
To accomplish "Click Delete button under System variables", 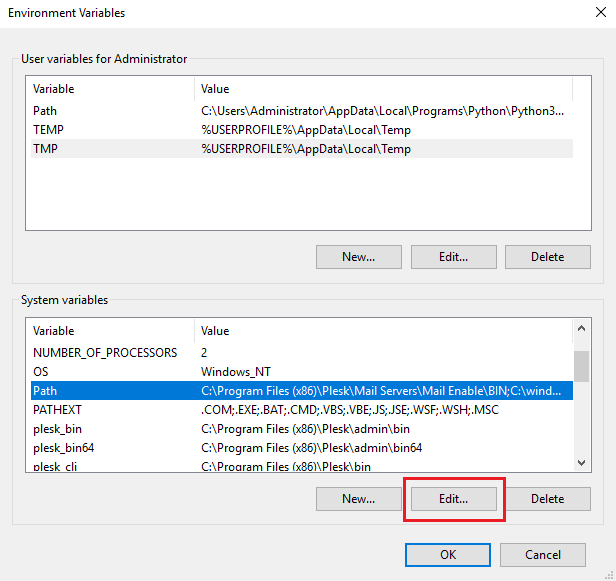I will coord(547,498).
